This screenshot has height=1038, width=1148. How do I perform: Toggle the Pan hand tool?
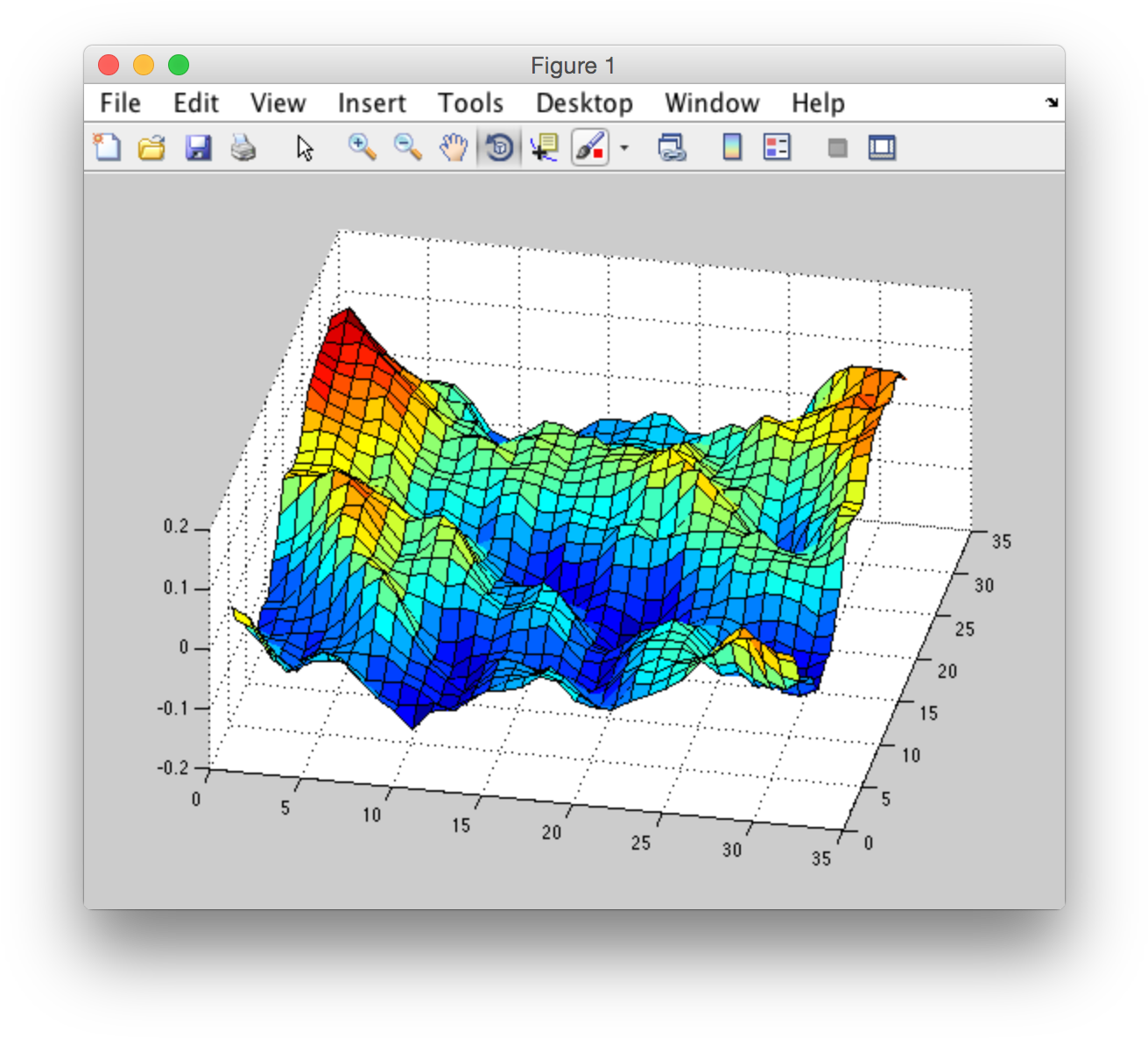454,147
